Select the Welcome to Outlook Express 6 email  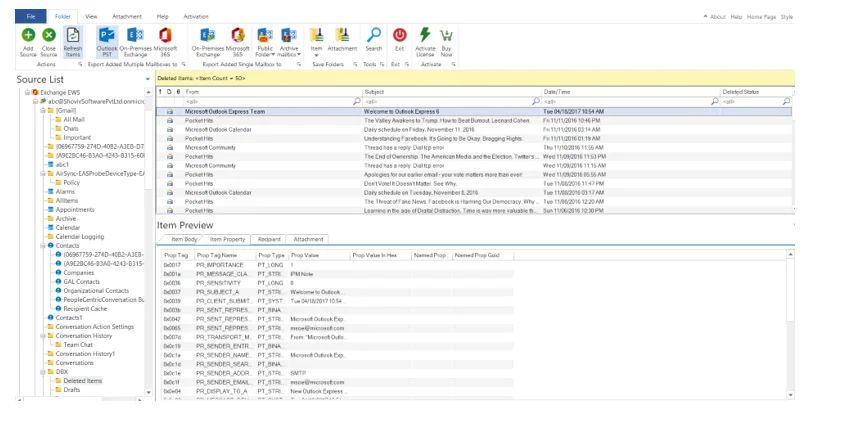coord(474,111)
